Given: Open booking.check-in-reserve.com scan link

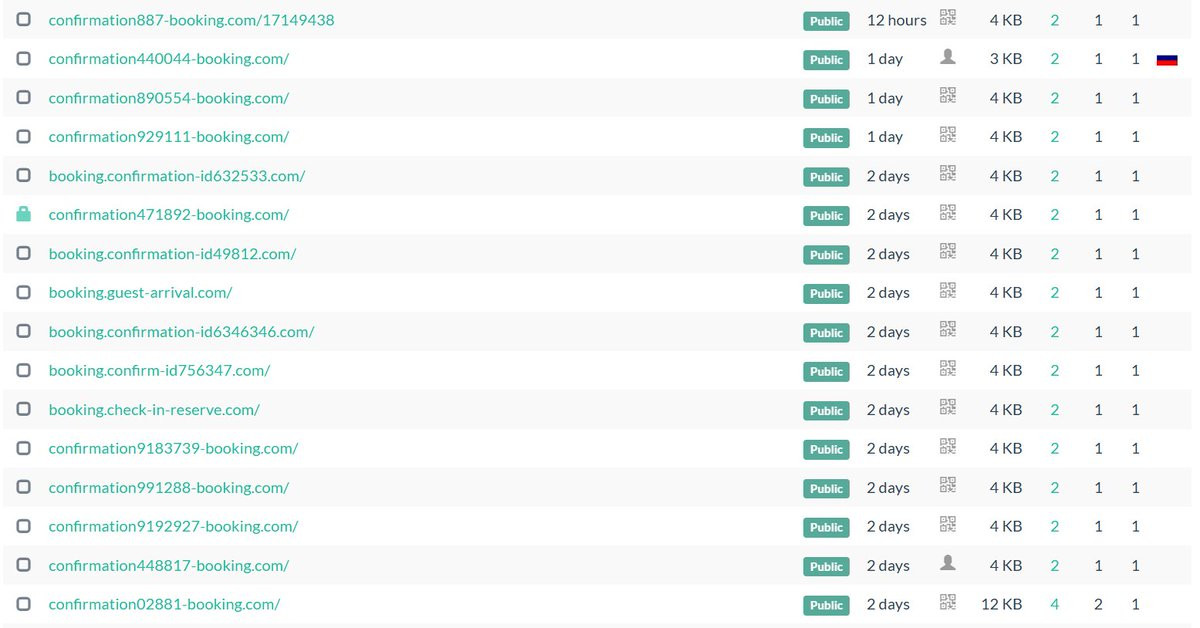Looking at the screenshot, I should 154,410.
